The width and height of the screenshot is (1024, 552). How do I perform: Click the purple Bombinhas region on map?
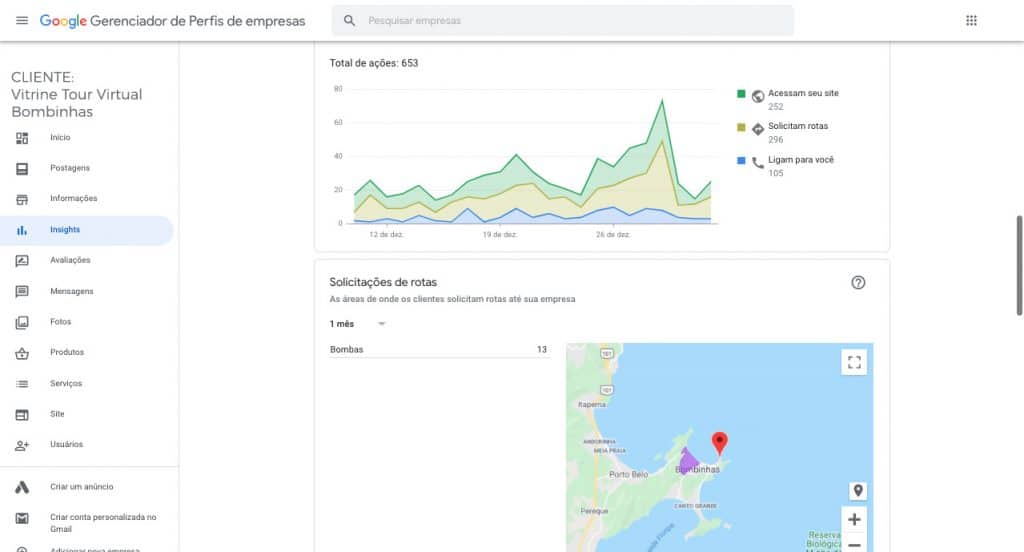(688, 461)
